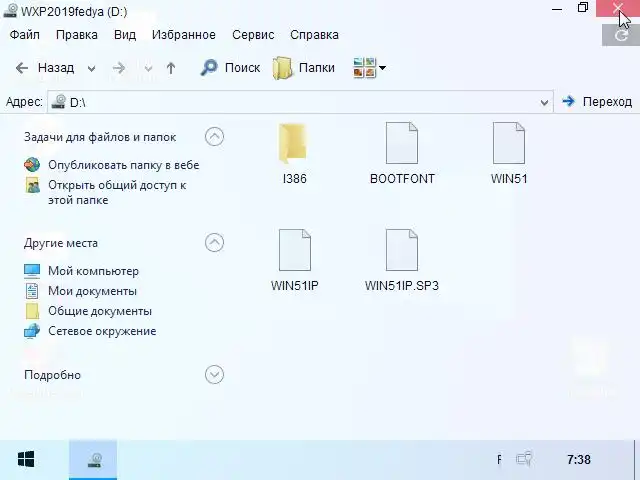Viewport: 640px width, 480px height.
Task: Click the refresh icon below close button
Action: tap(621, 35)
